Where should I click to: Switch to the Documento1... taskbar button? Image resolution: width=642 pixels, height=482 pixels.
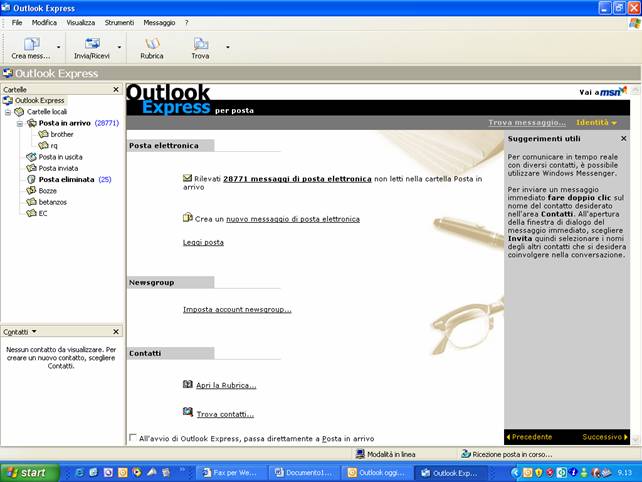[304, 473]
